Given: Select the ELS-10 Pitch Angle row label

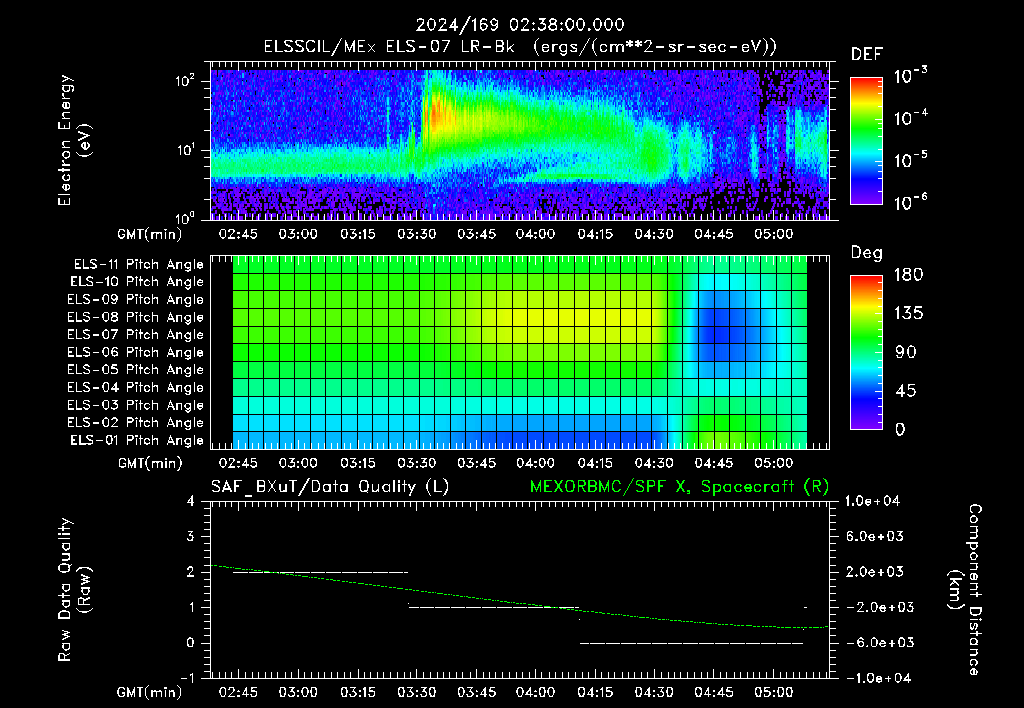Looking at the screenshot, I should point(137,282).
